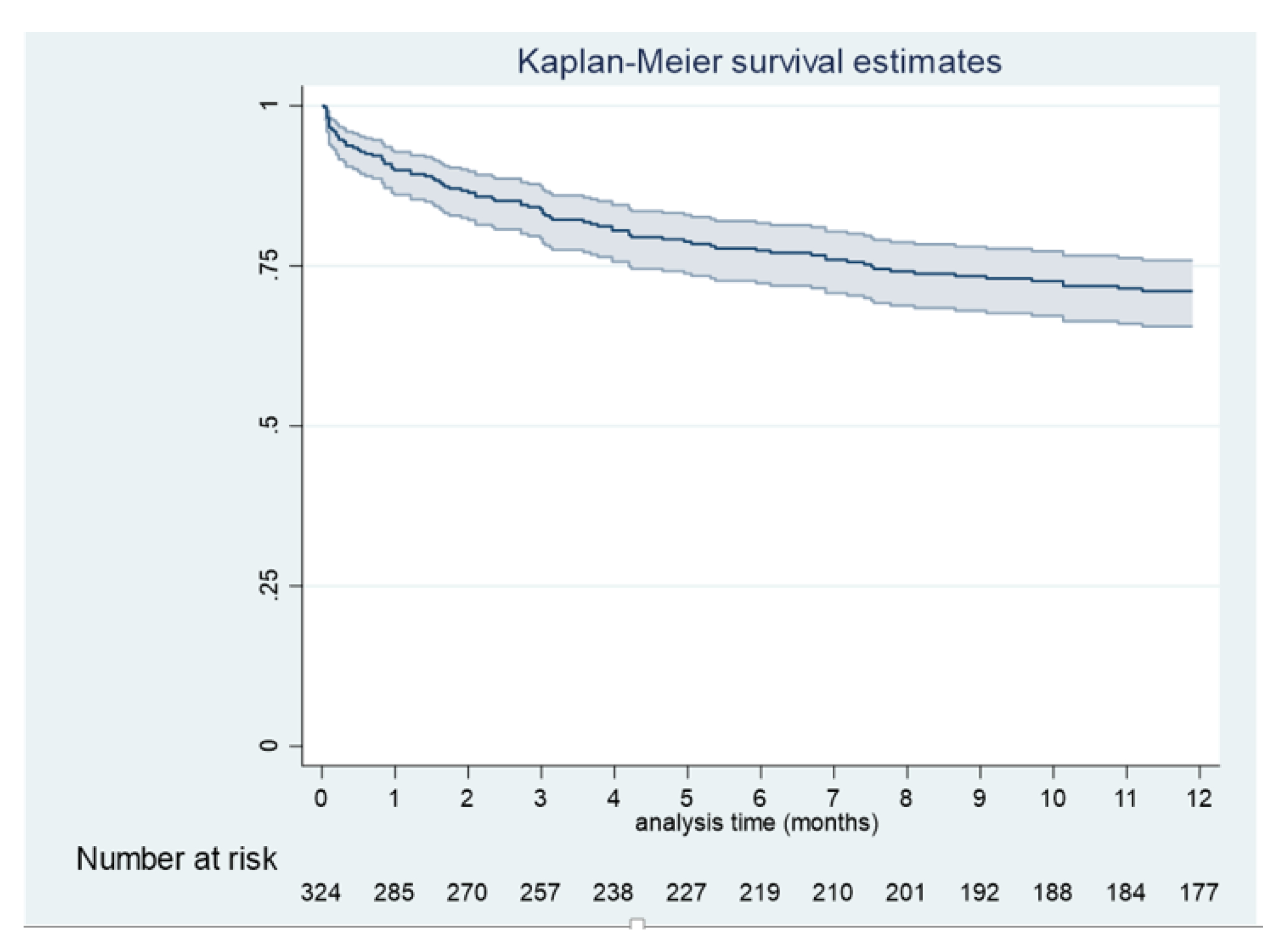
Task: Select the 227 at-risk value
Action: tap(686, 893)
